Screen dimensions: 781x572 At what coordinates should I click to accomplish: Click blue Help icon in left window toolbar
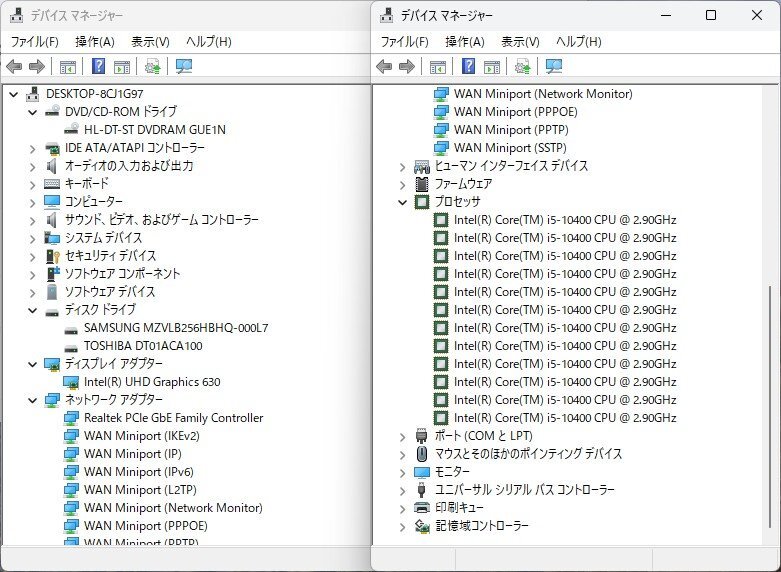click(99, 66)
